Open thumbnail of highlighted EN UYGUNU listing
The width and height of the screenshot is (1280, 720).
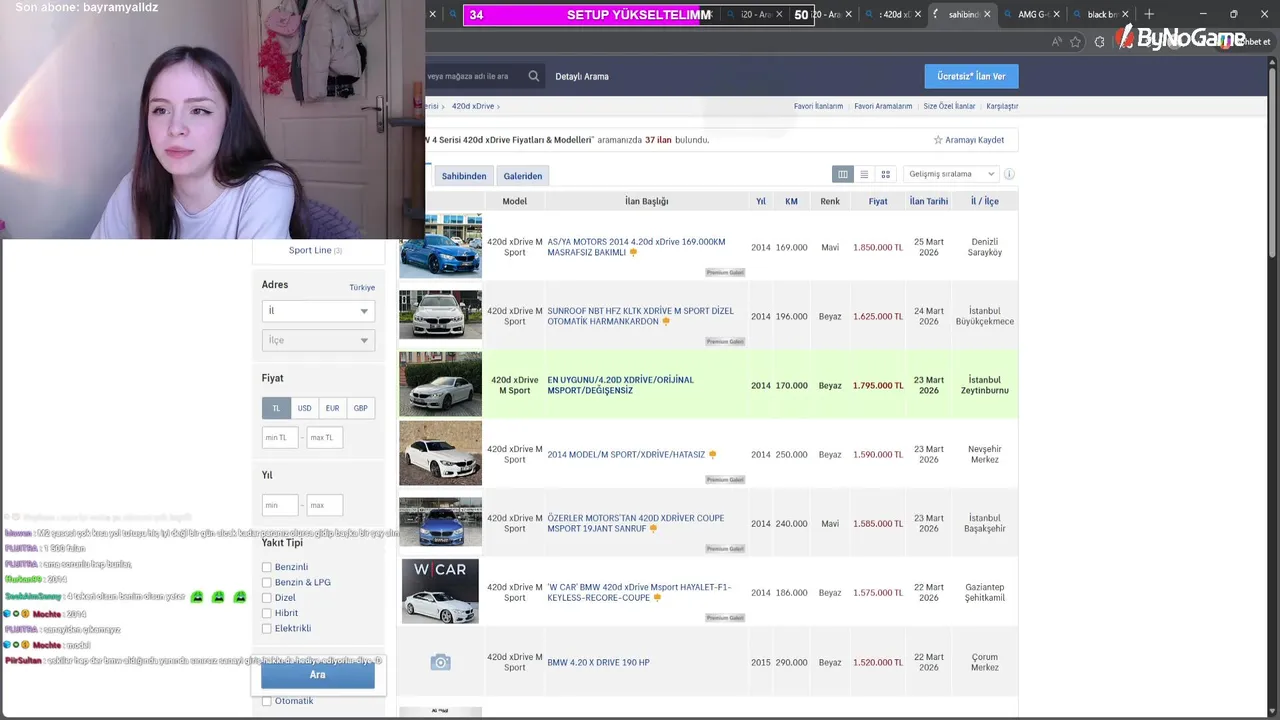coord(440,384)
